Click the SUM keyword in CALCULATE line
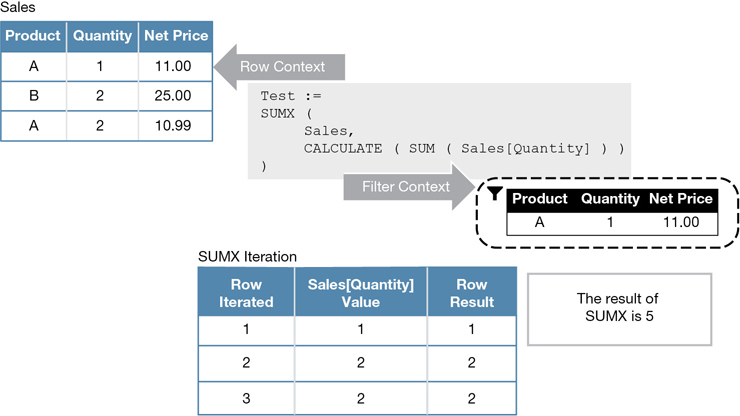The image size is (740, 416). (422, 148)
